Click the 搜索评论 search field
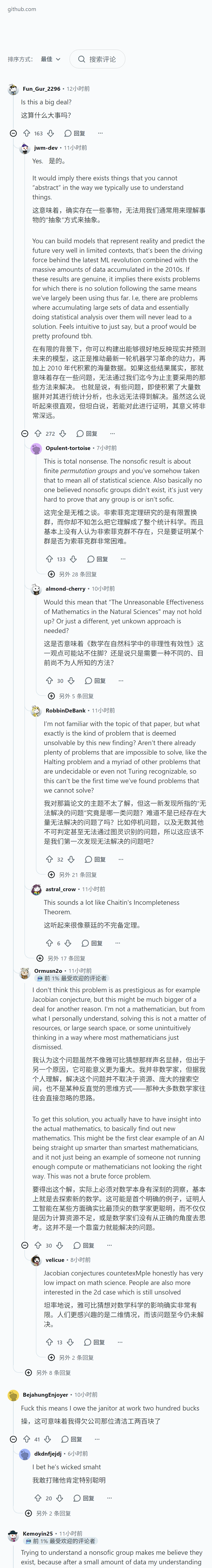Image resolution: width=212 pixels, height=1568 pixels. point(98,59)
